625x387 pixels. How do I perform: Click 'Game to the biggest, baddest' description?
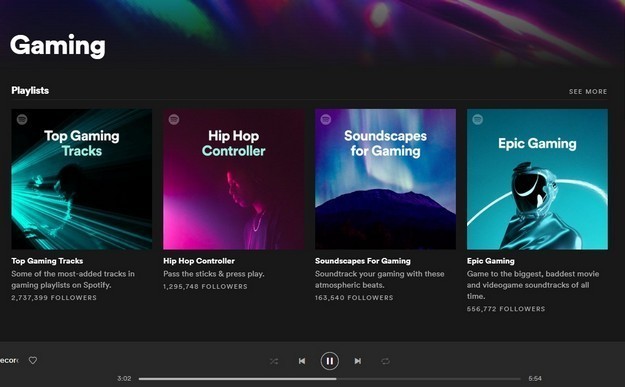coord(533,285)
